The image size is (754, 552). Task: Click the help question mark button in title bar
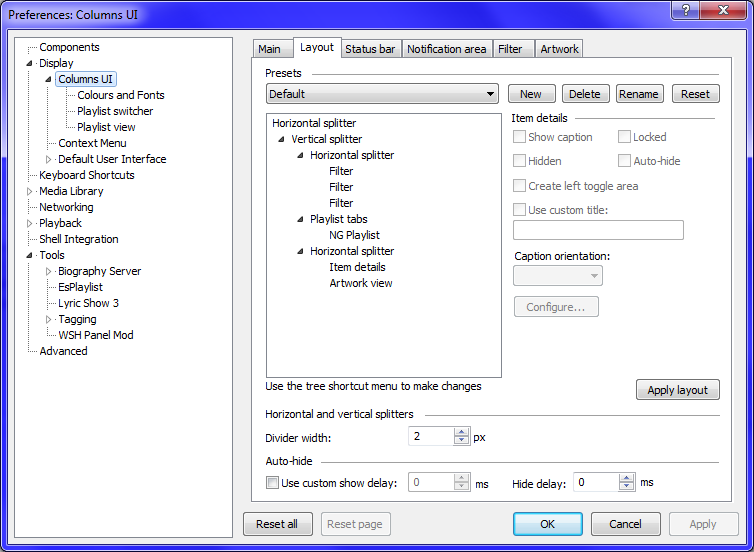pyautogui.click(x=686, y=10)
